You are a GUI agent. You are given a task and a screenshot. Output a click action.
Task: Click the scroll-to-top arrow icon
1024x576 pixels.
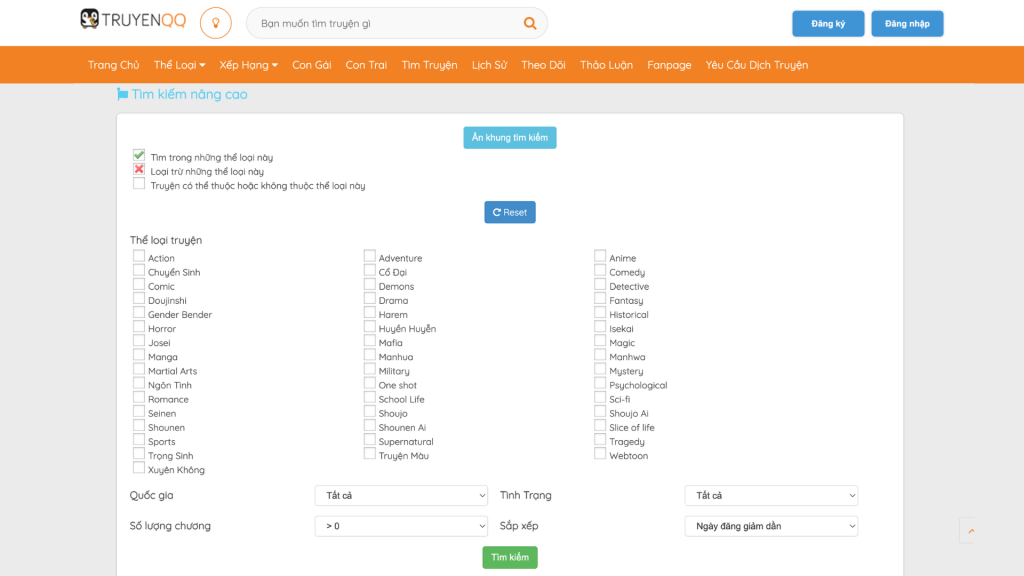pyautogui.click(x=970, y=531)
